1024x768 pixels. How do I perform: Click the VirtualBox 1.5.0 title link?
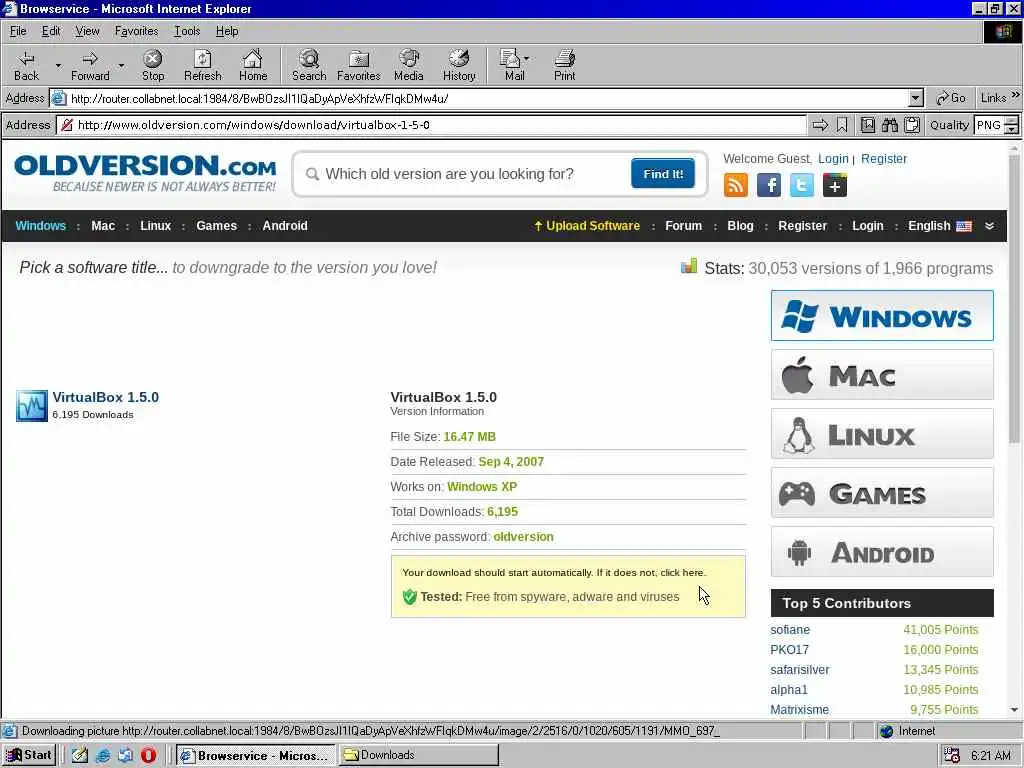[x=105, y=397]
